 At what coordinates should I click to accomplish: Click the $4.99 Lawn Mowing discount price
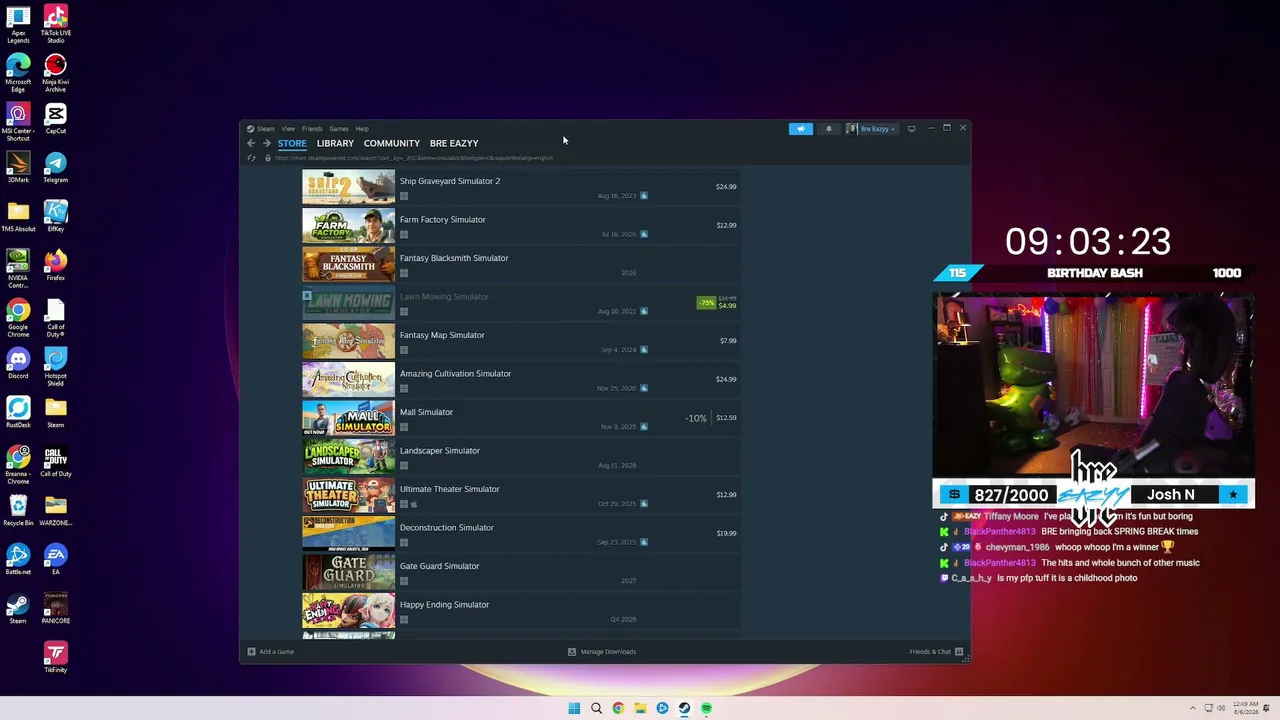pos(727,306)
